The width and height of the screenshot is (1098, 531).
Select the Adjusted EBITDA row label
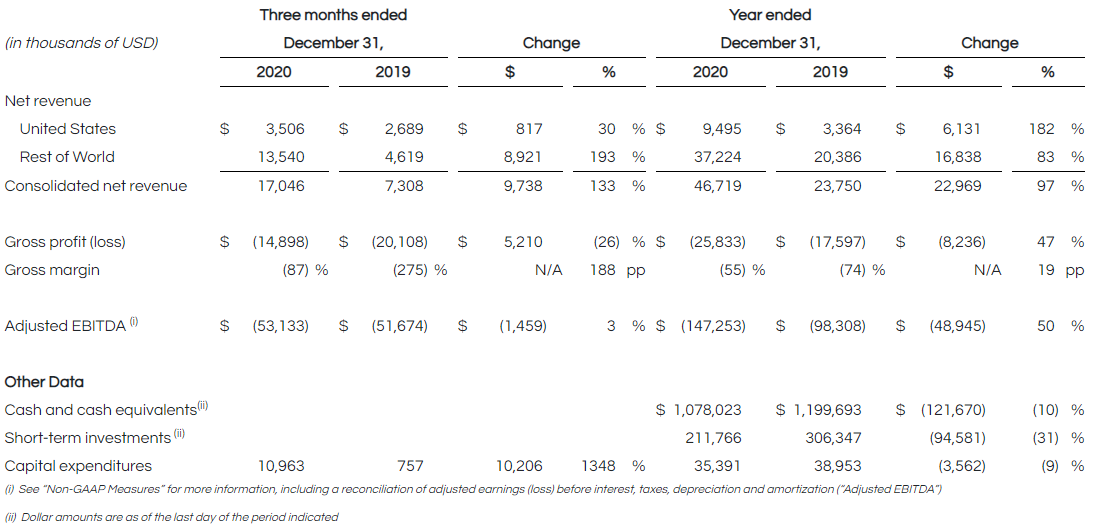[x=66, y=326]
